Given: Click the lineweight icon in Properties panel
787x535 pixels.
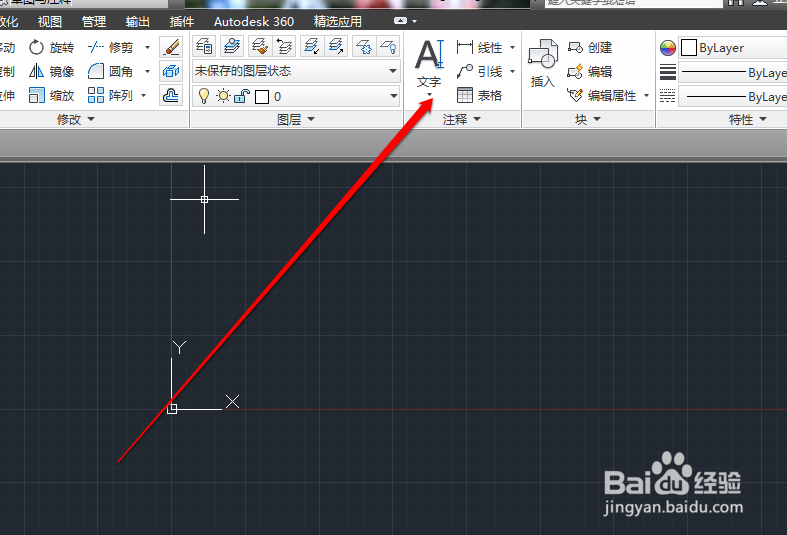Looking at the screenshot, I should click(x=668, y=72).
